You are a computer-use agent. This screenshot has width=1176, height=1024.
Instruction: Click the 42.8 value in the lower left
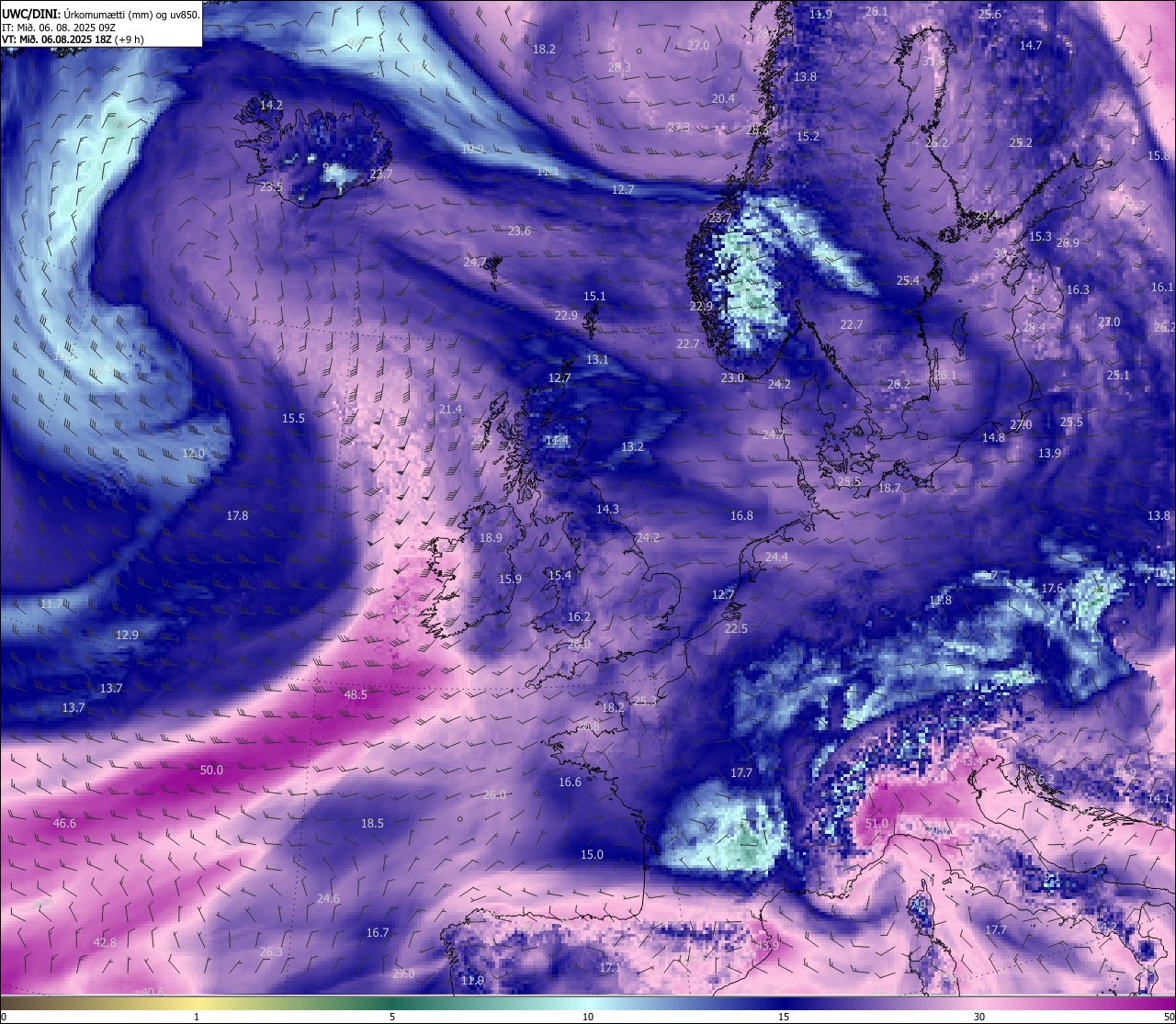tap(105, 942)
